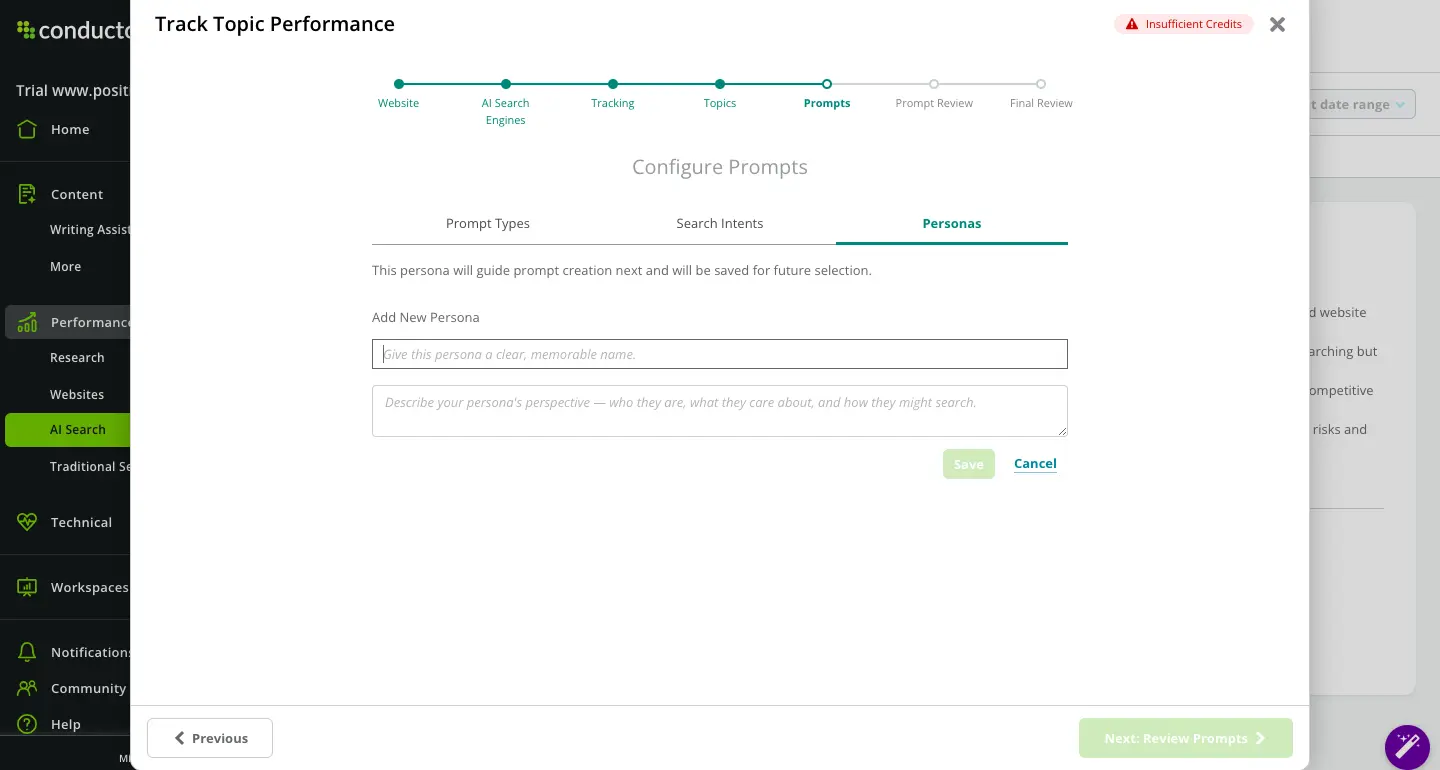Close the Track Topic Performance dialog

coord(1277,25)
